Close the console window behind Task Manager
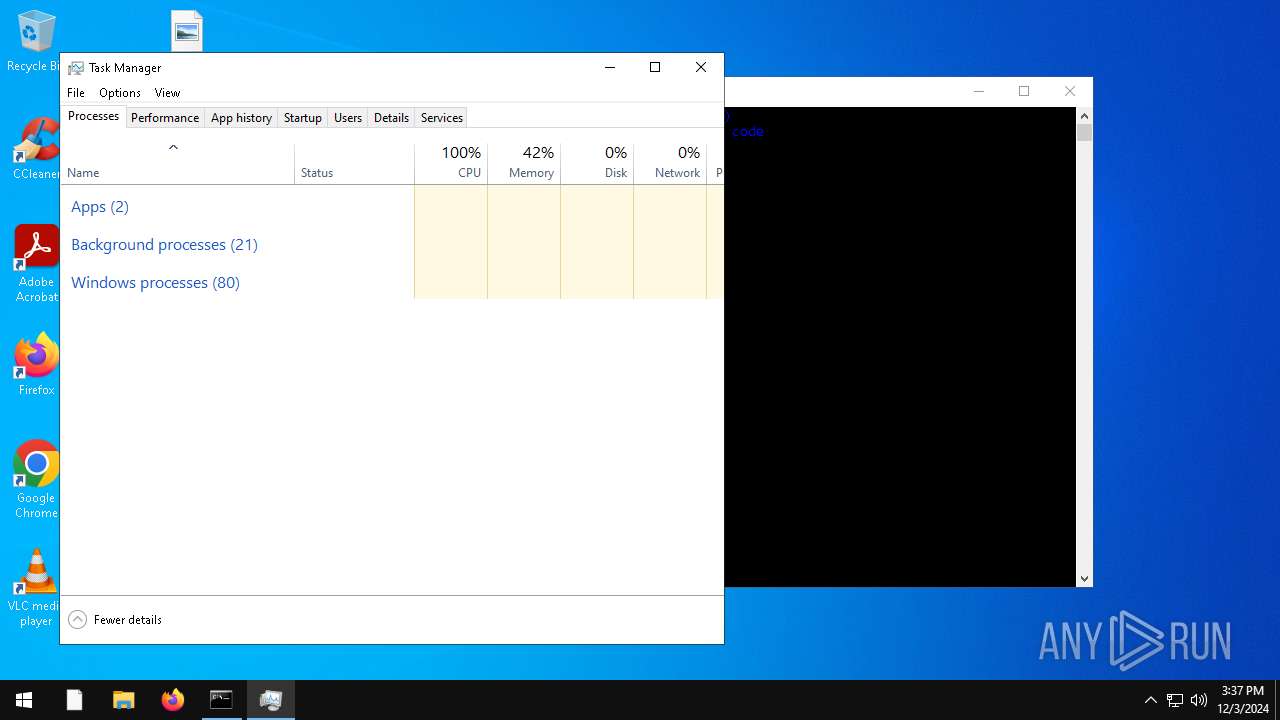The width and height of the screenshot is (1280, 720). pos(1070,91)
